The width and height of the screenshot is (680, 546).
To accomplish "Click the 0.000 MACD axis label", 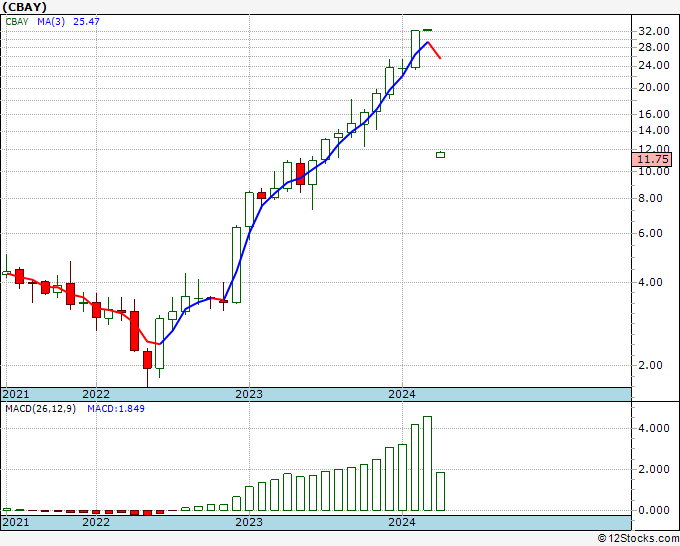I will point(654,510).
